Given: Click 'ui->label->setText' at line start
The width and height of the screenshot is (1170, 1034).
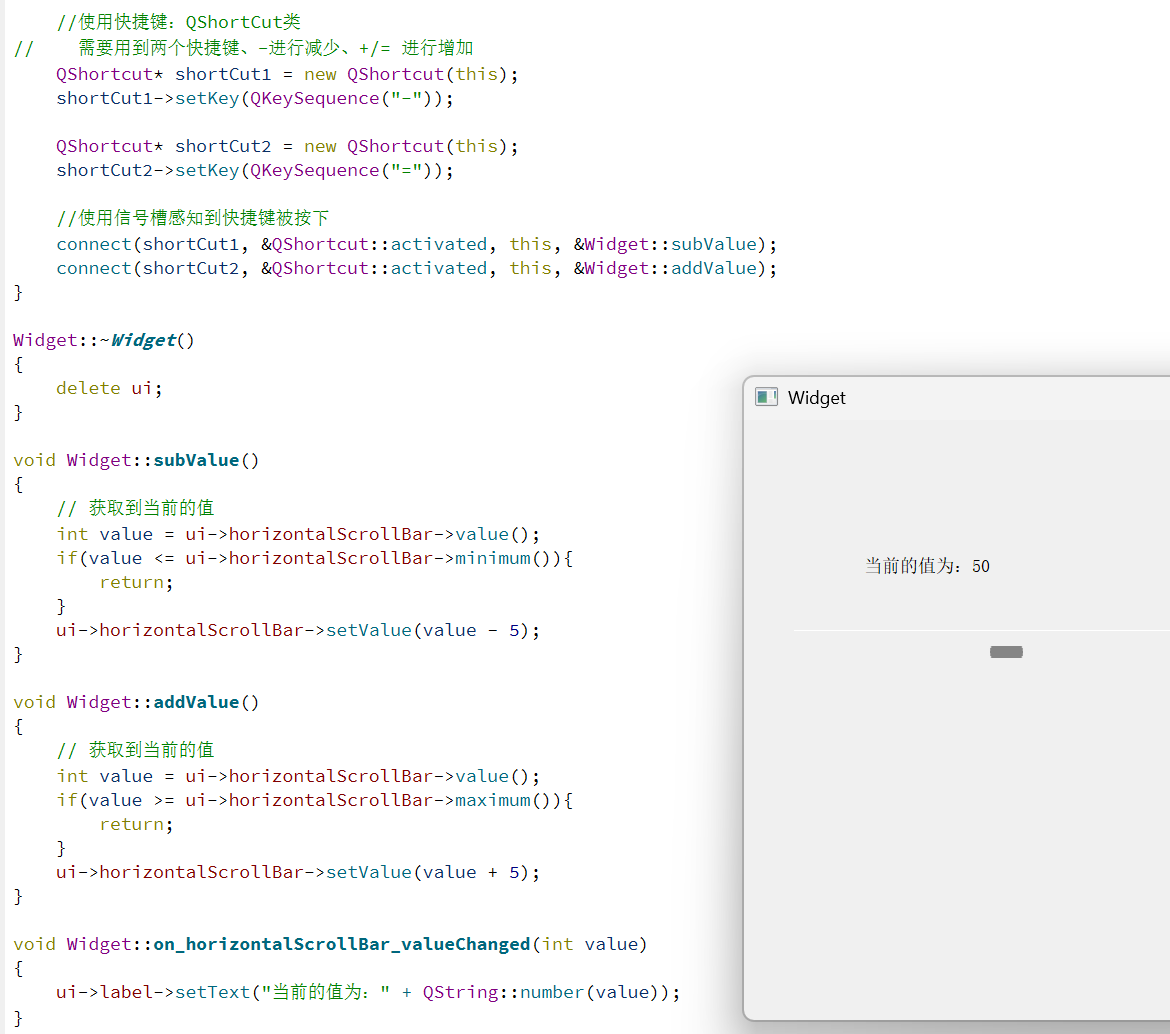Looking at the screenshot, I should [153, 992].
